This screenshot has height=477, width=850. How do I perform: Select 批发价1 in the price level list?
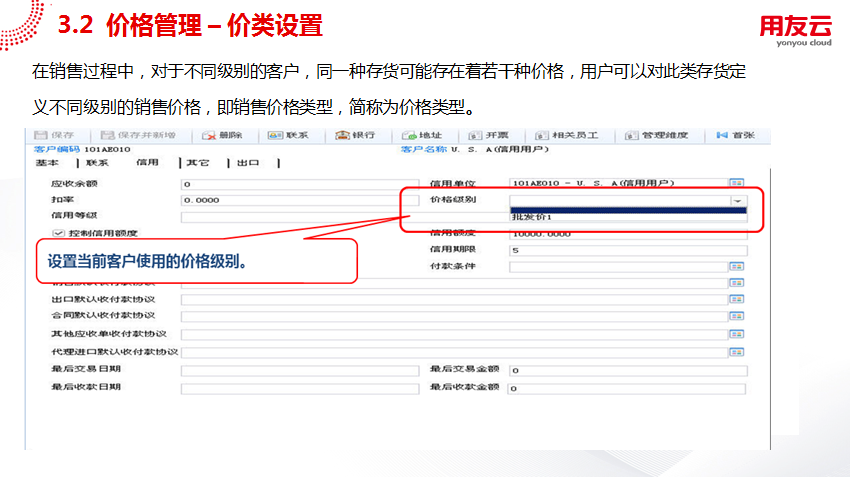coord(628,217)
